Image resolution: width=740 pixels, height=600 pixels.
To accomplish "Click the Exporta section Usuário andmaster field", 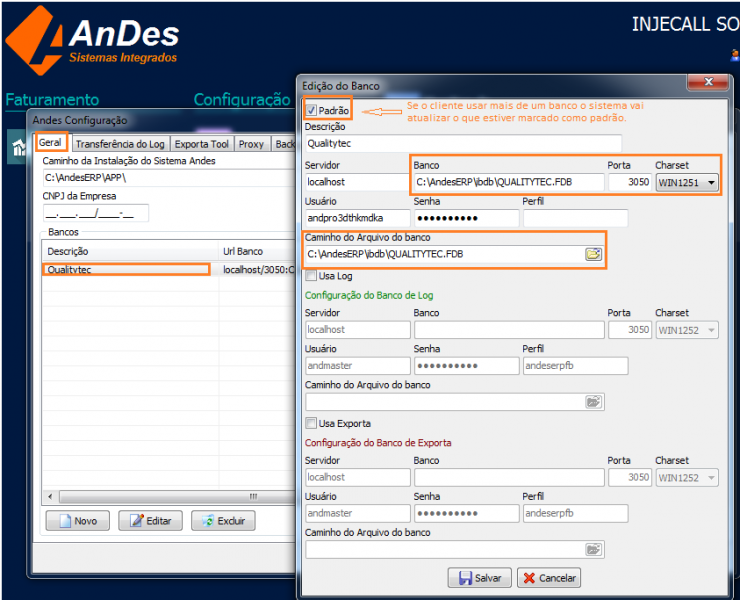I will (358, 513).
